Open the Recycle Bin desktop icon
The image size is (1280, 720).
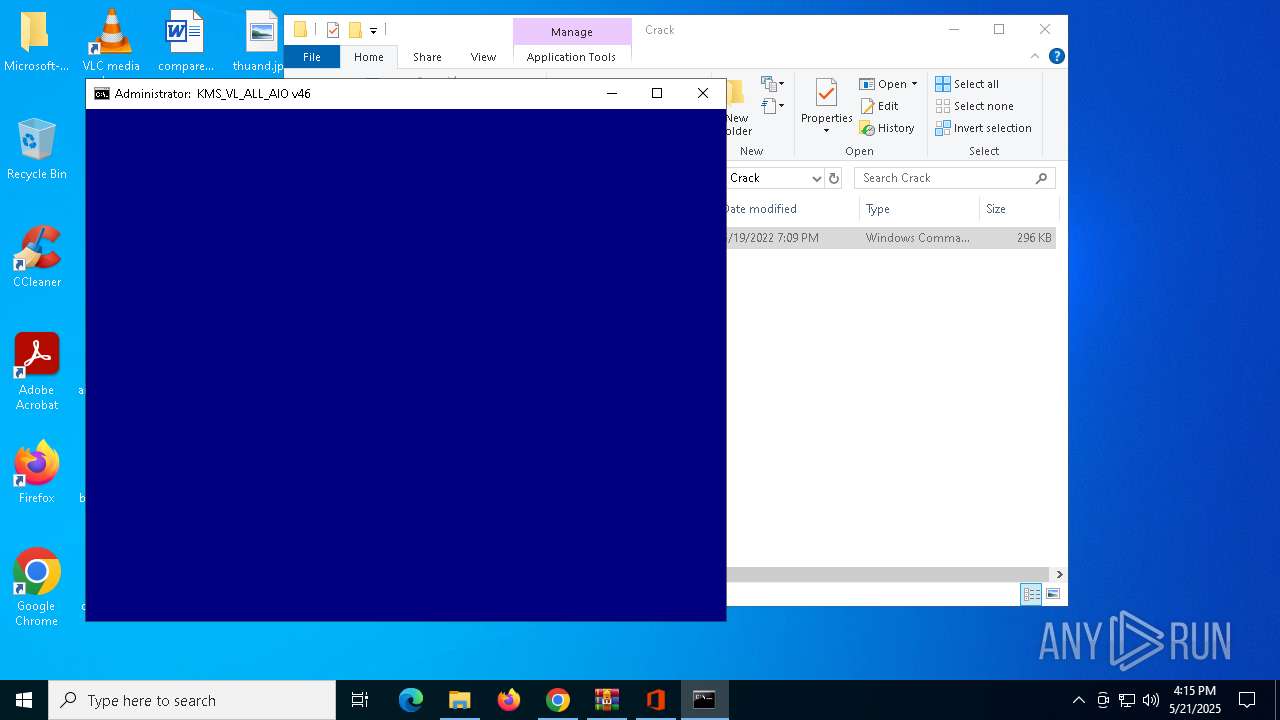click(36, 148)
